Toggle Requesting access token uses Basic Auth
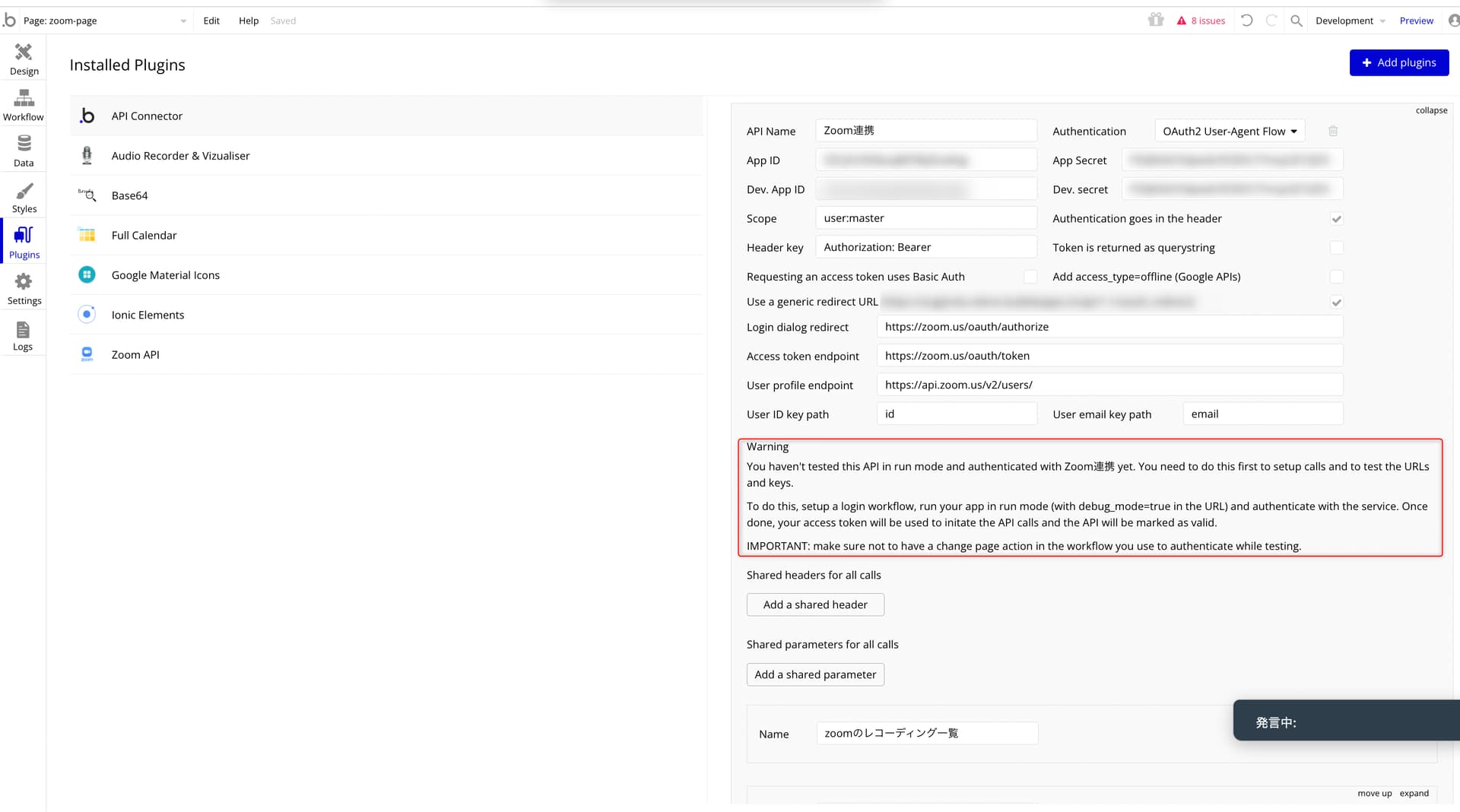The width and height of the screenshot is (1460, 812). 1030,277
